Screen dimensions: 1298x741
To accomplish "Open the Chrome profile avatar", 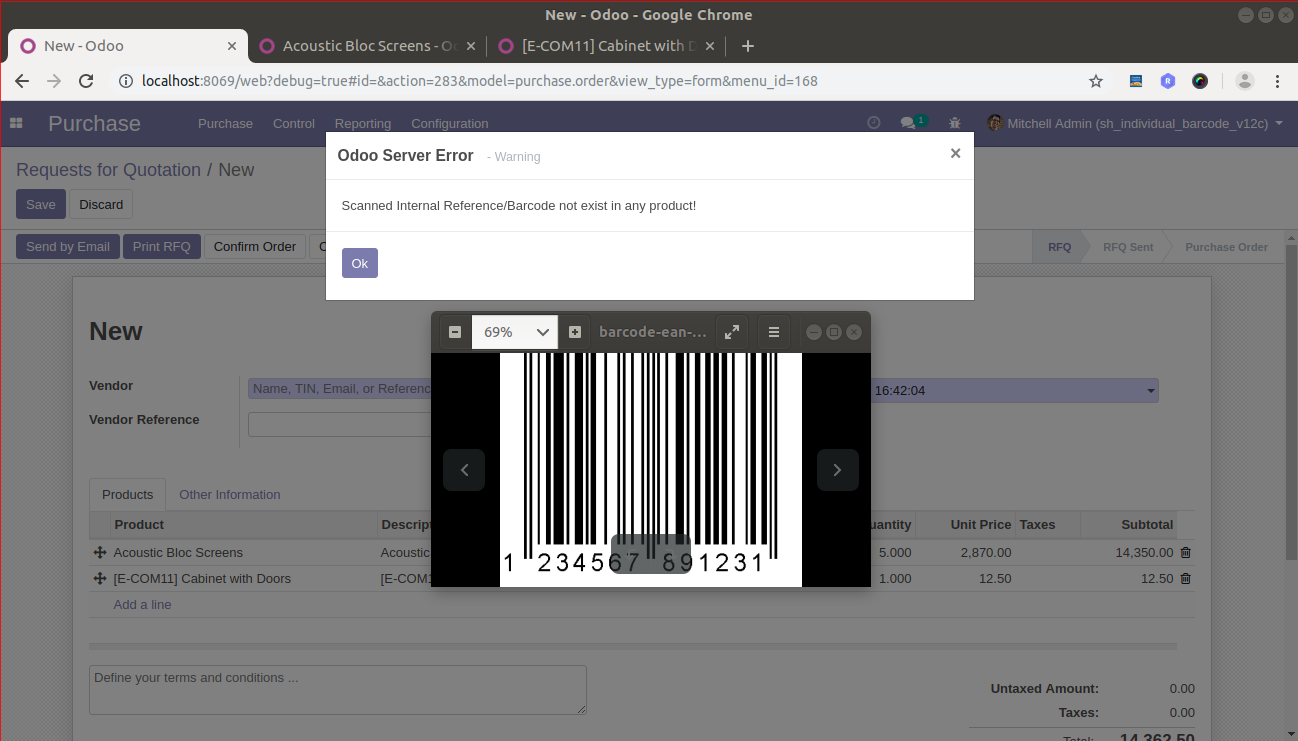I will (x=1244, y=81).
